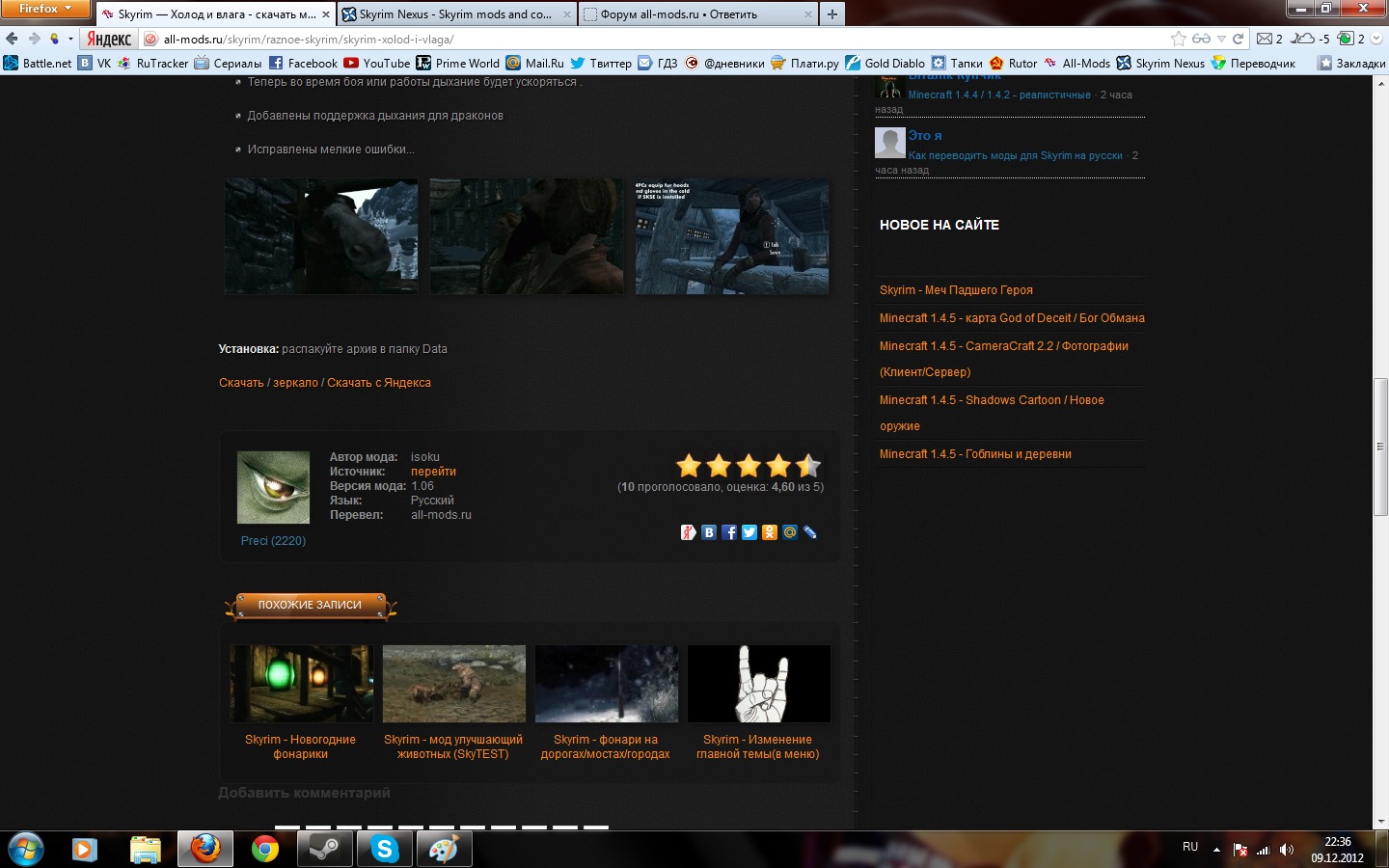Screen dimensions: 1389x868
Task: Toggle the reader glasses icon in the address bar
Action: [x=1201, y=39]
